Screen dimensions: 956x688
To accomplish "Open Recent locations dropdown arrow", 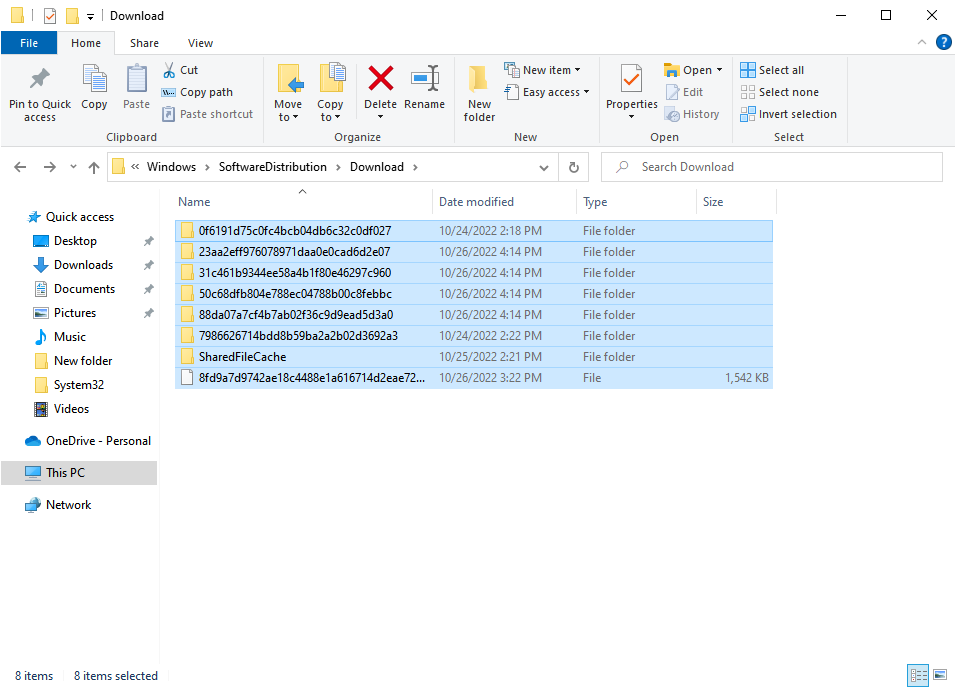I will point(73,167).
